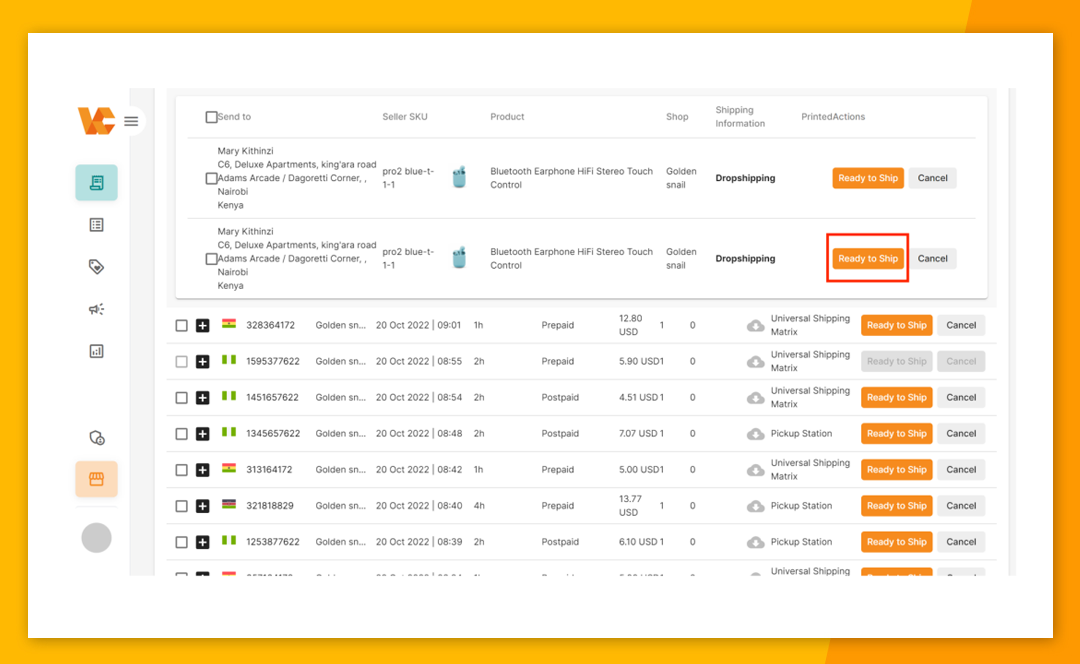Expand order 1451657622 with the plus button
1080x664 pixels.
(202, 397)
